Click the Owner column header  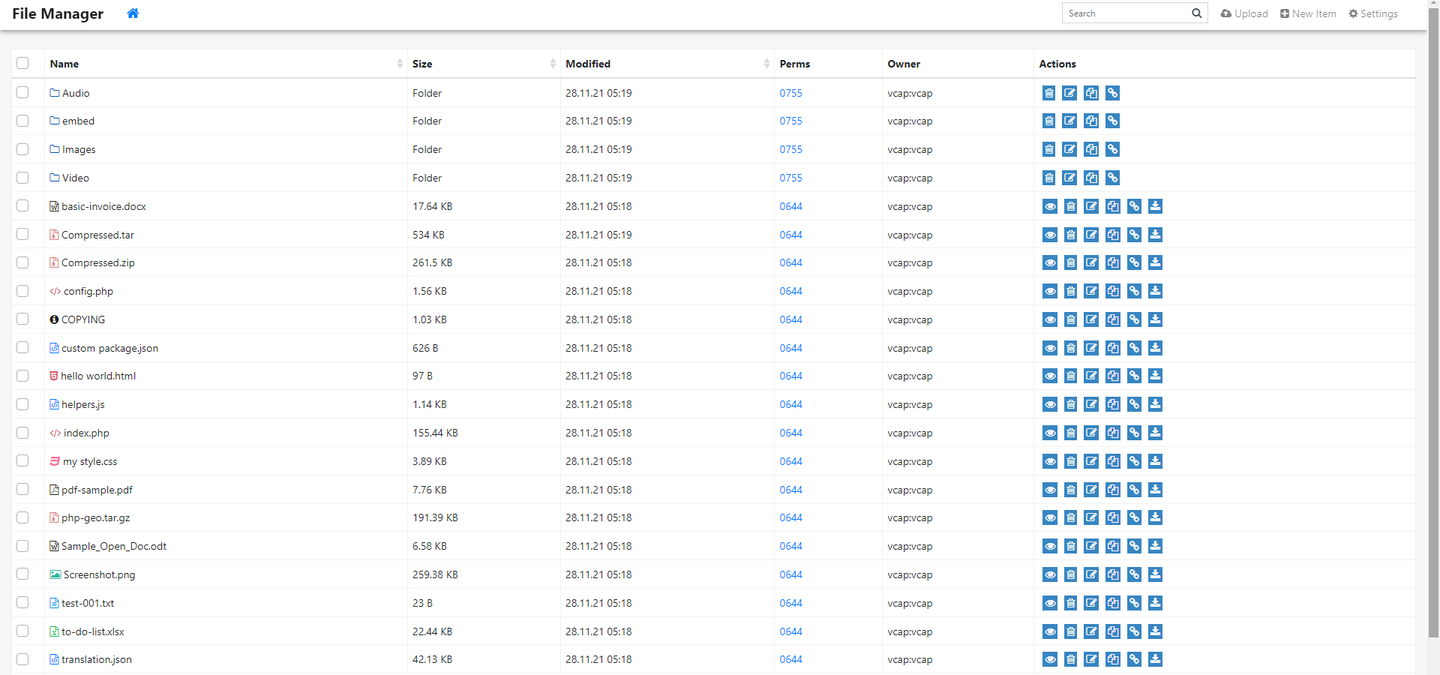click(x=904, y=64)
